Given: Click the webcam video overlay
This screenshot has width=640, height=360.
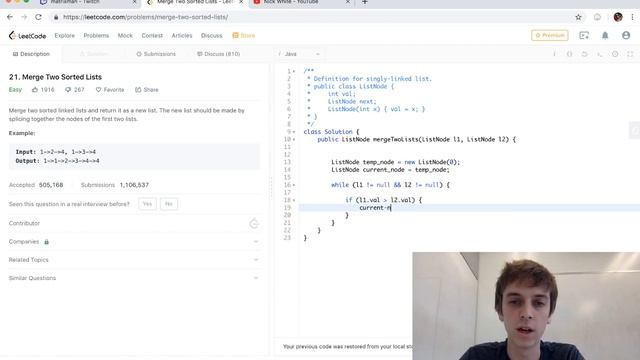Looking at the screenshot, I should tap(526, 306).
